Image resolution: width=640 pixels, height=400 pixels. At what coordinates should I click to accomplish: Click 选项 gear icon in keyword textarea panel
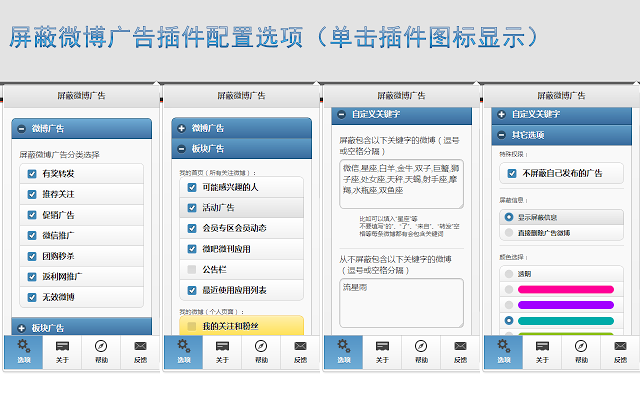click(x=343, y=346)
